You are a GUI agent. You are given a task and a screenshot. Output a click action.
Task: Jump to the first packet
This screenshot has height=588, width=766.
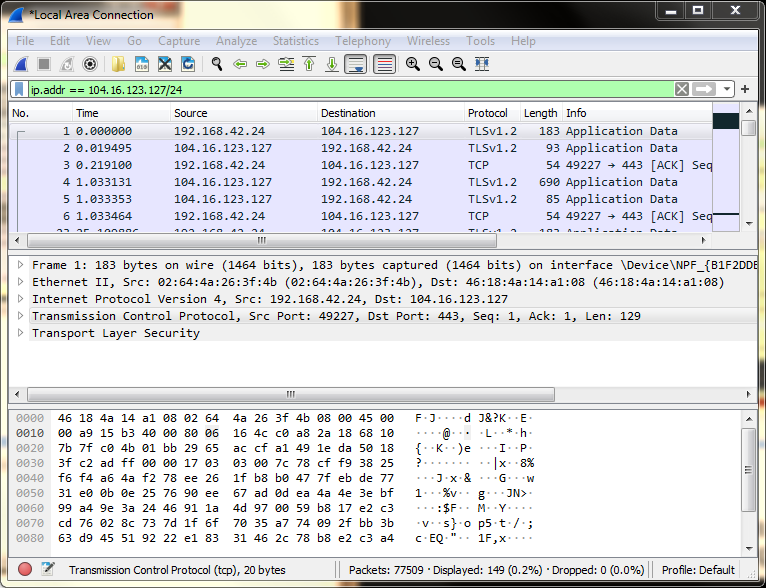click(x=309, y=64)
